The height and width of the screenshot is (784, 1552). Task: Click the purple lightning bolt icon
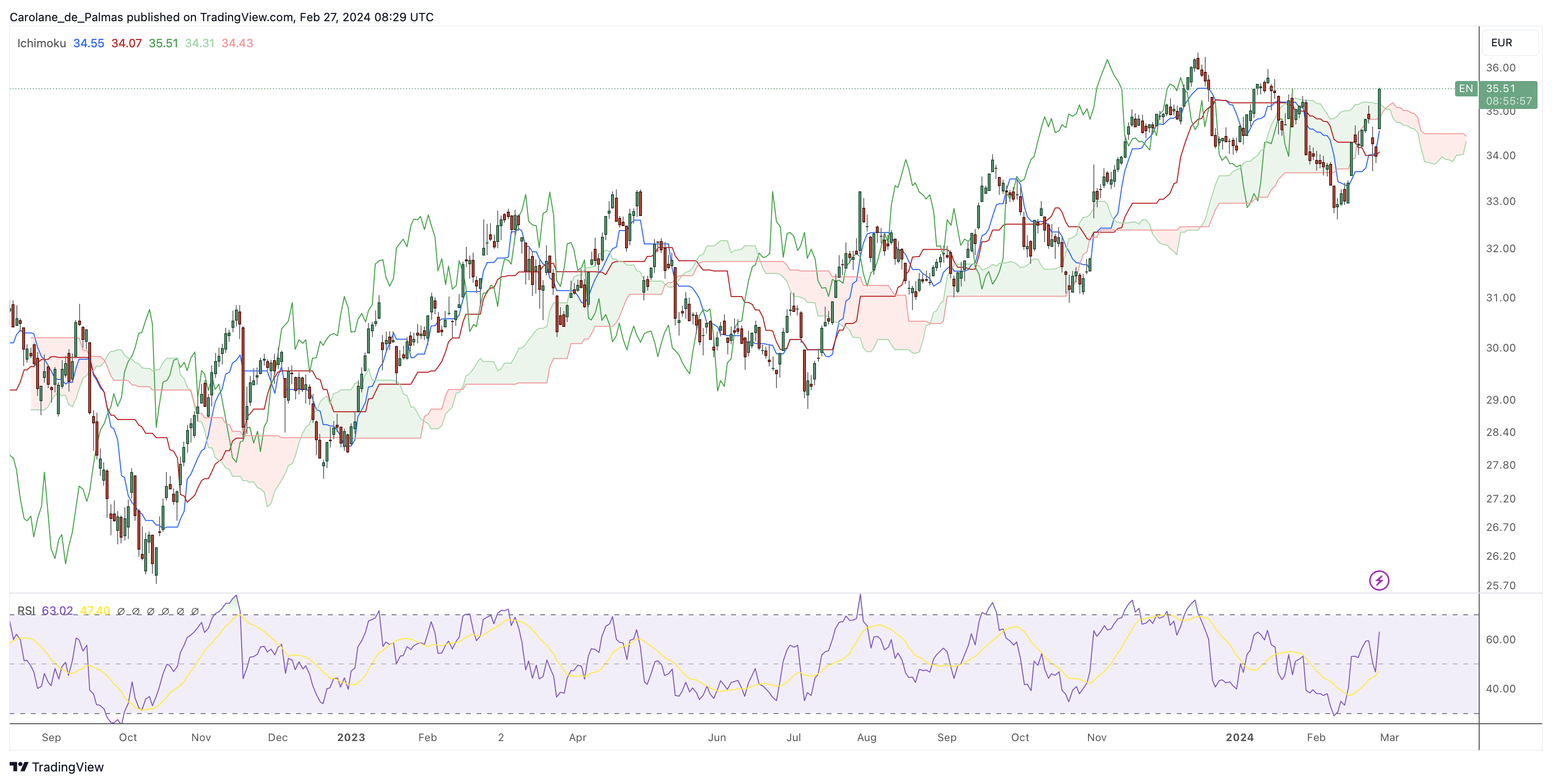(x=1379, y=581)
